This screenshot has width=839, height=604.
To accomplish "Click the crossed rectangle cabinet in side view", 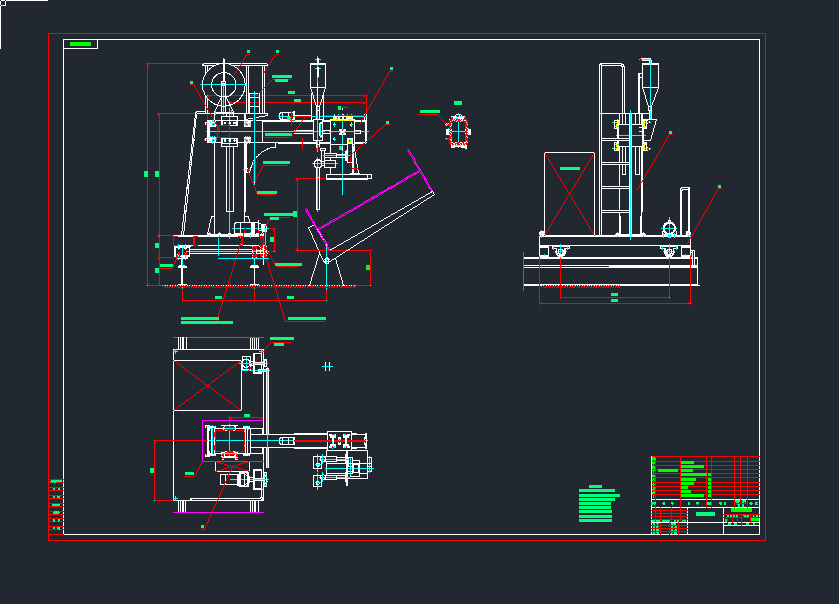I will pyautogui.click(x=570, y=193).
